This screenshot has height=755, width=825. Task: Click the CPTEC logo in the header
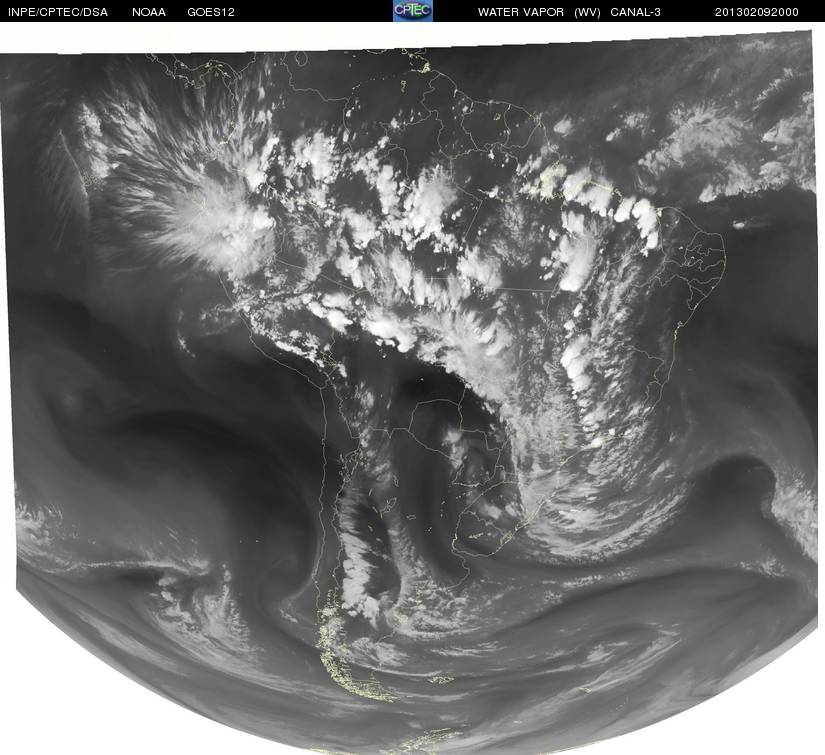click(x=413, y=11)
